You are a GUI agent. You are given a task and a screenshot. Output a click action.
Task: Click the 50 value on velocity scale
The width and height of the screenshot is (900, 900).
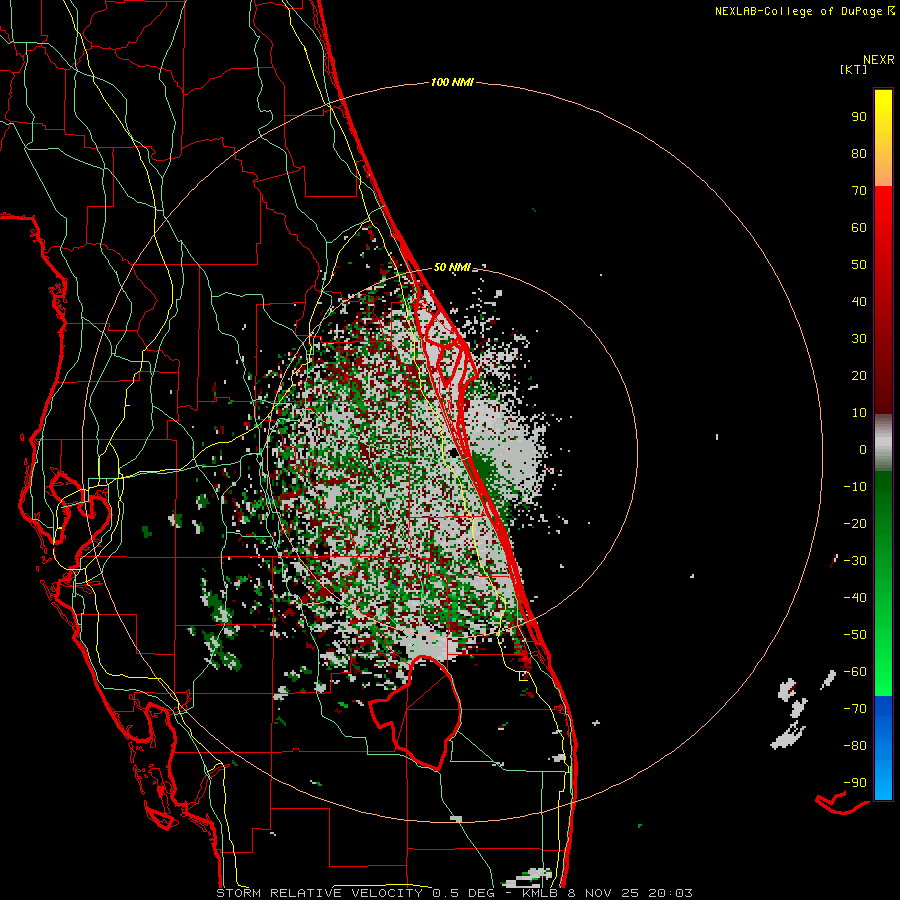click(x=859, y=265)
